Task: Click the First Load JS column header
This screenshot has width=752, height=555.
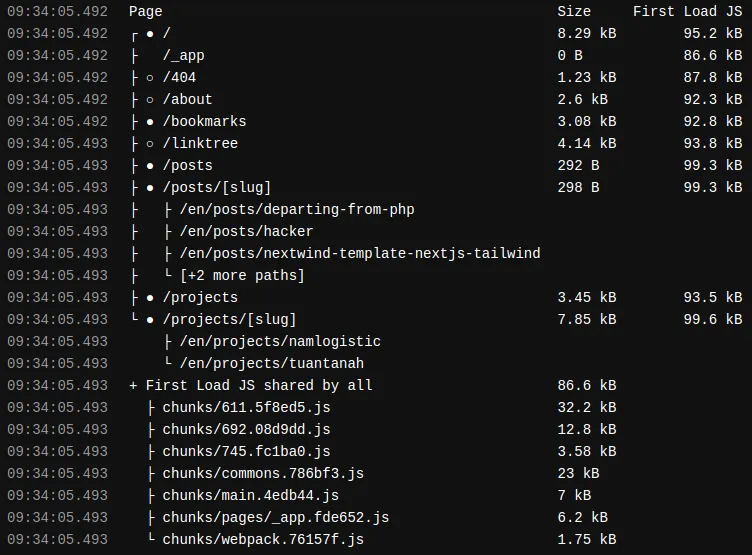Action: tap(687, 11)
